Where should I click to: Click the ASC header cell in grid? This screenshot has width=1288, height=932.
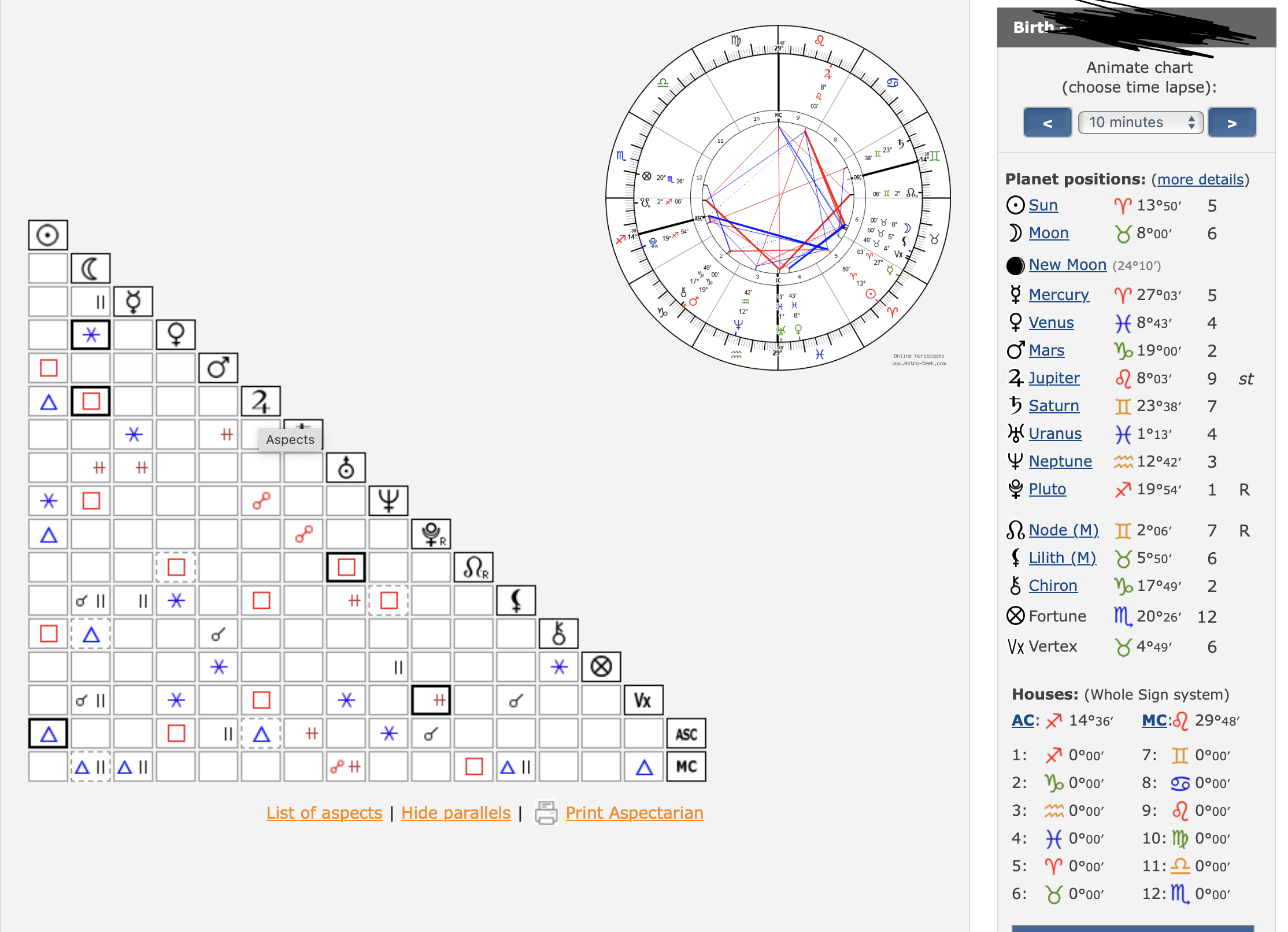point(686,734)
